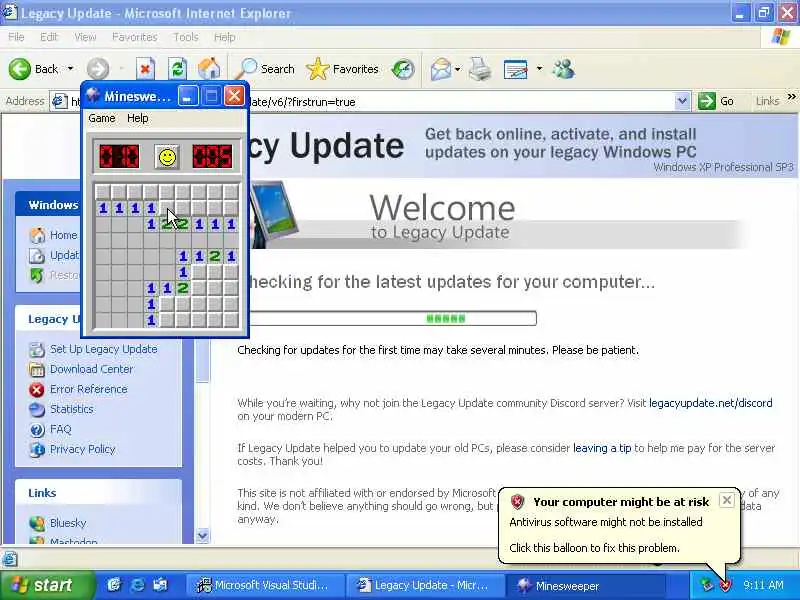
Task: Click the taskbar clock showing 9:11 AM
Action: (763, 585)
